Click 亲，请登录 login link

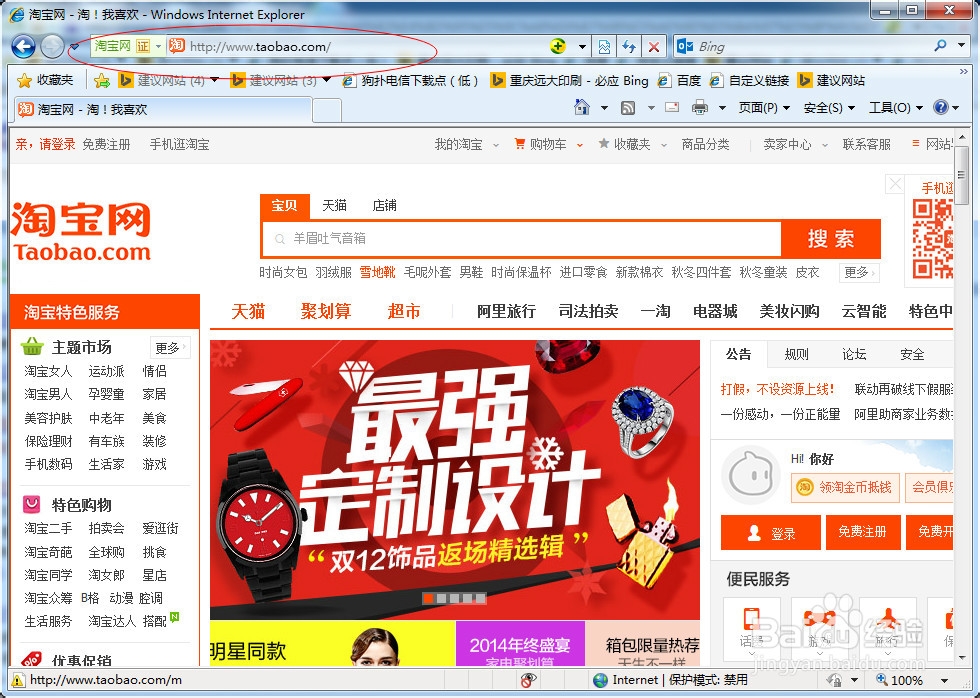45,144
